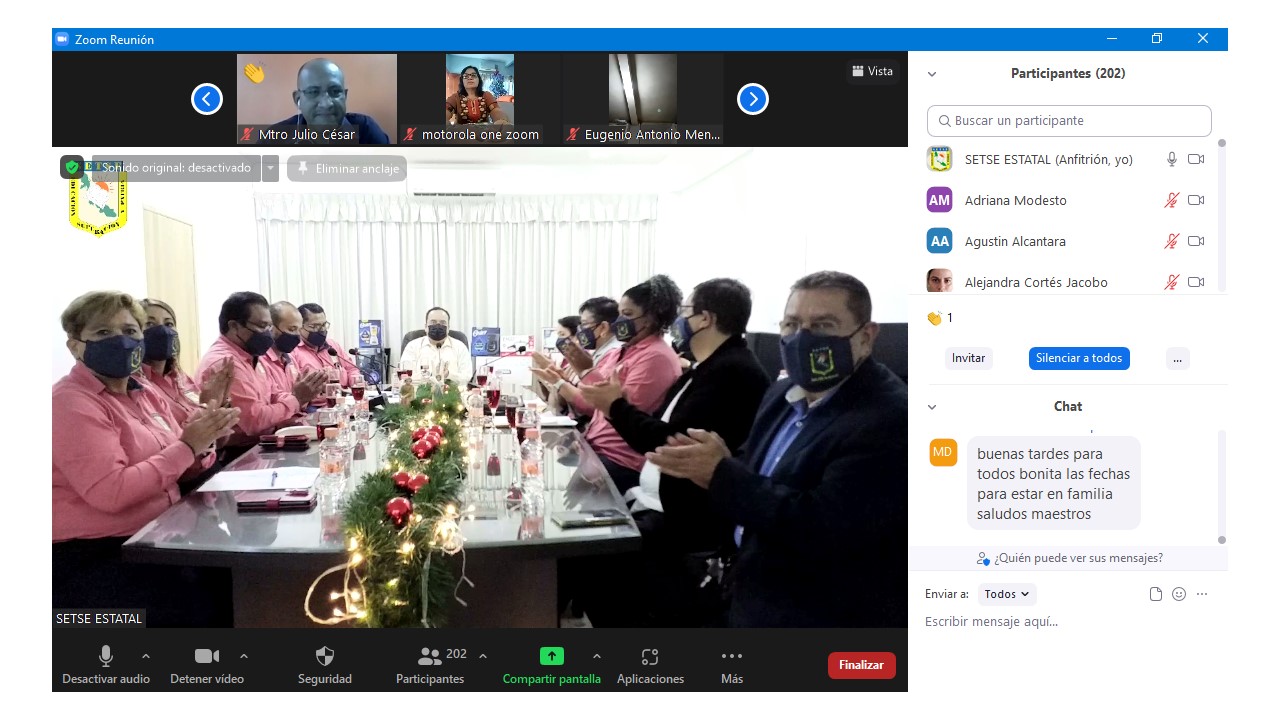This screenshot has height=720, width=1280.
Task: Toggle SETSE ESTATAL microphone icon
Action: (x=1172, y=159)
